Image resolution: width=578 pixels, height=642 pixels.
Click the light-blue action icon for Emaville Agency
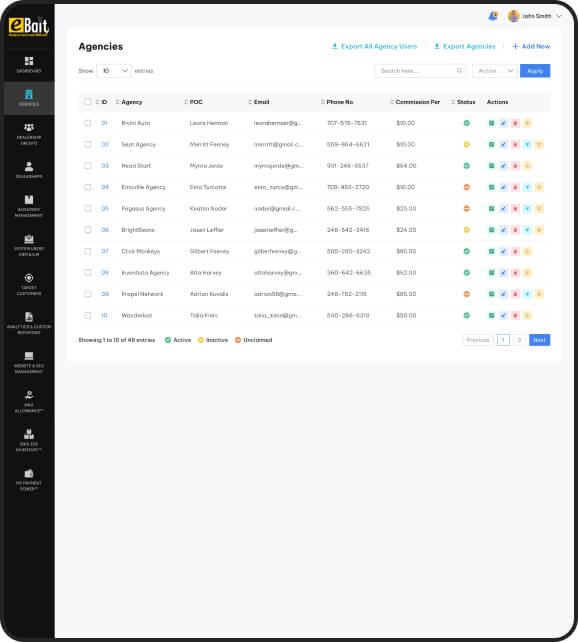pos(527,187)
